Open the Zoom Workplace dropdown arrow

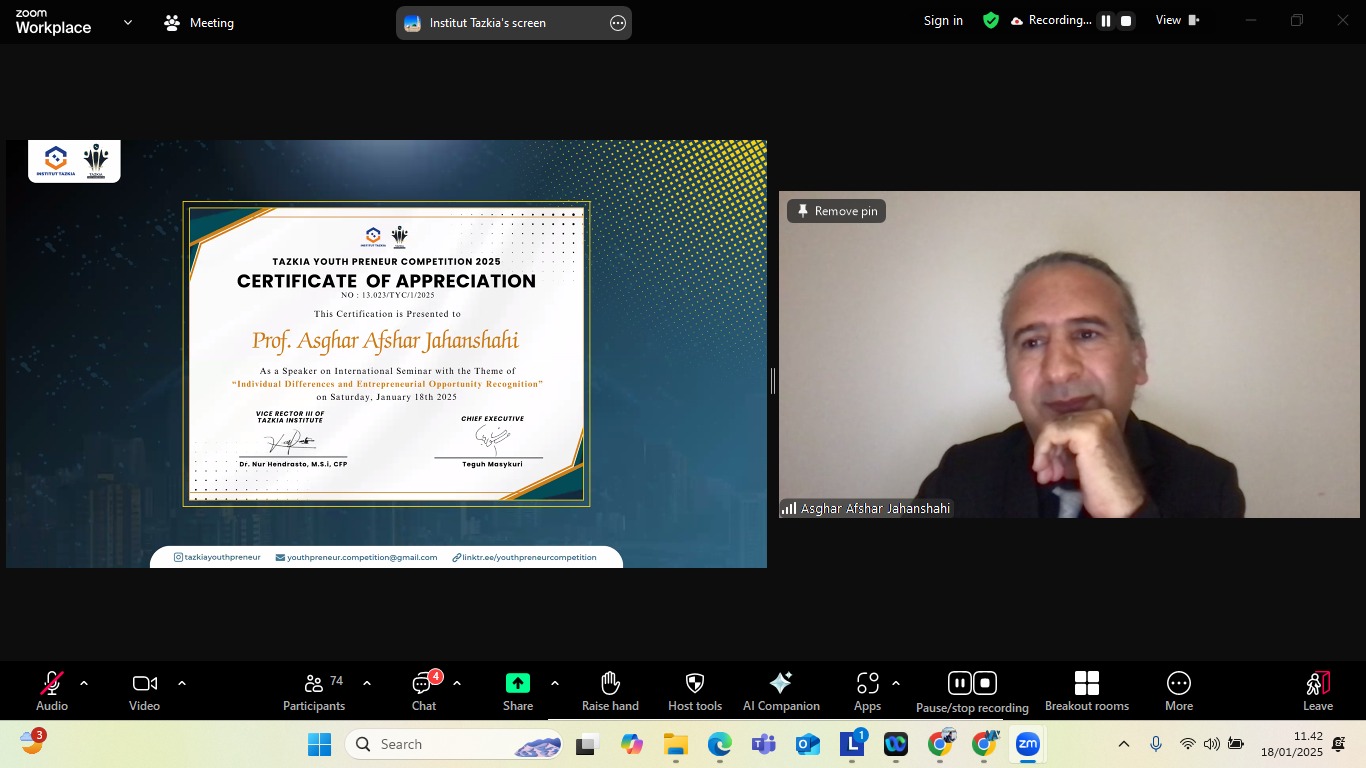click(127, 22)
